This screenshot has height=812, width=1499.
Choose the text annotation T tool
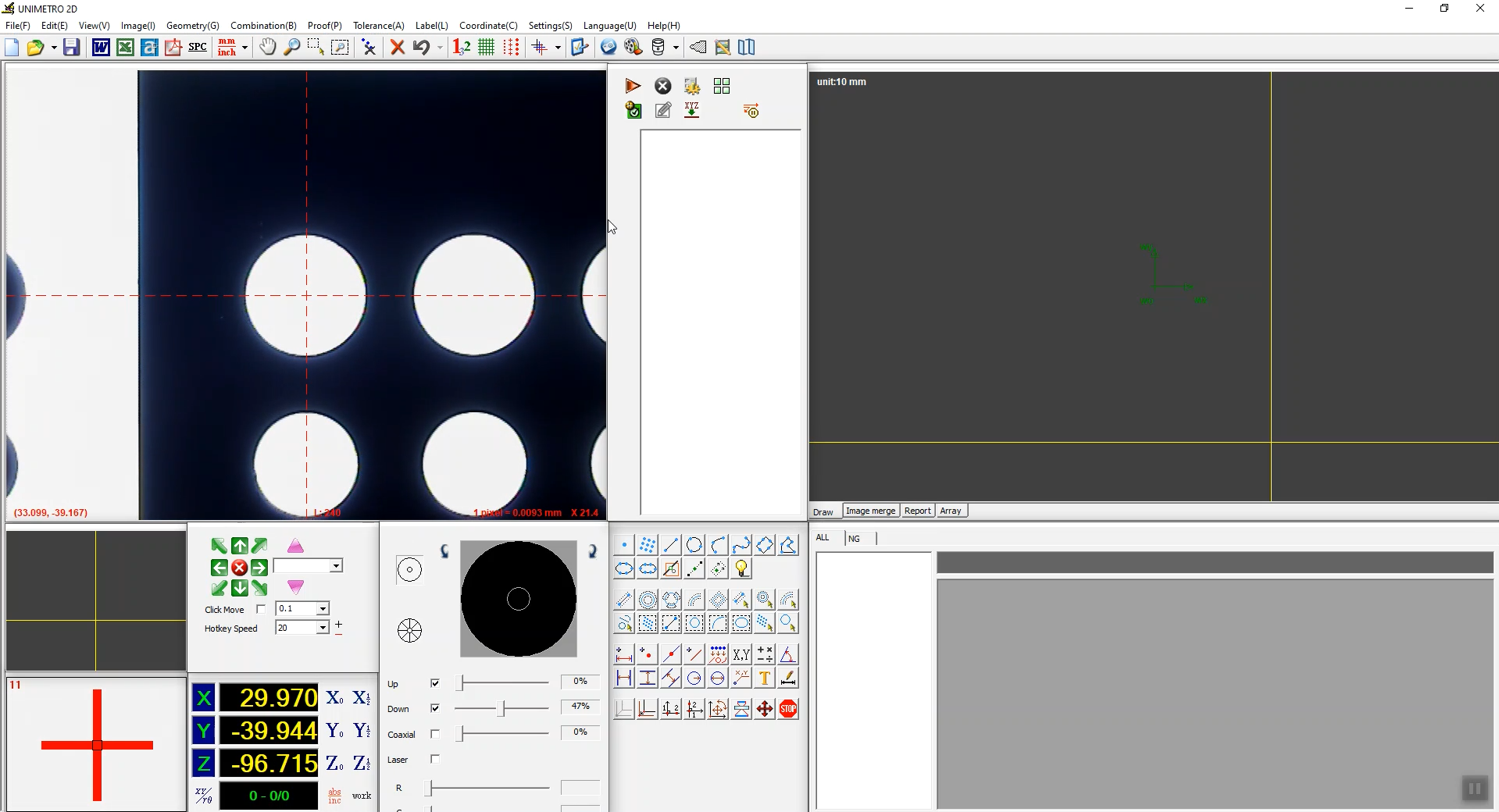click(x=765, y=678)
